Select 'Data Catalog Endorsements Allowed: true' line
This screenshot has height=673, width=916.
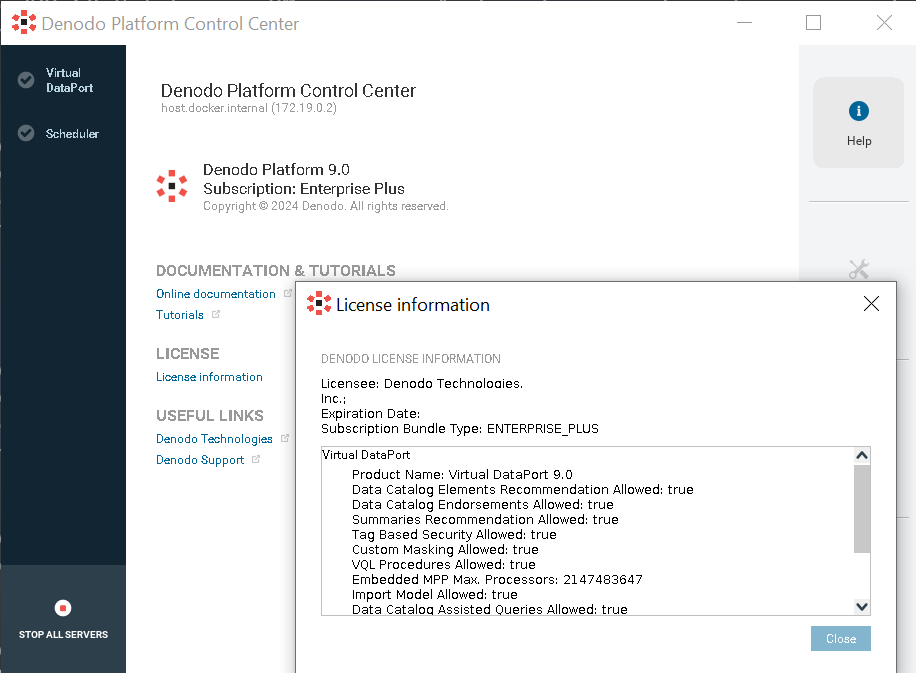pyautogui.click(x=483, y=505)
